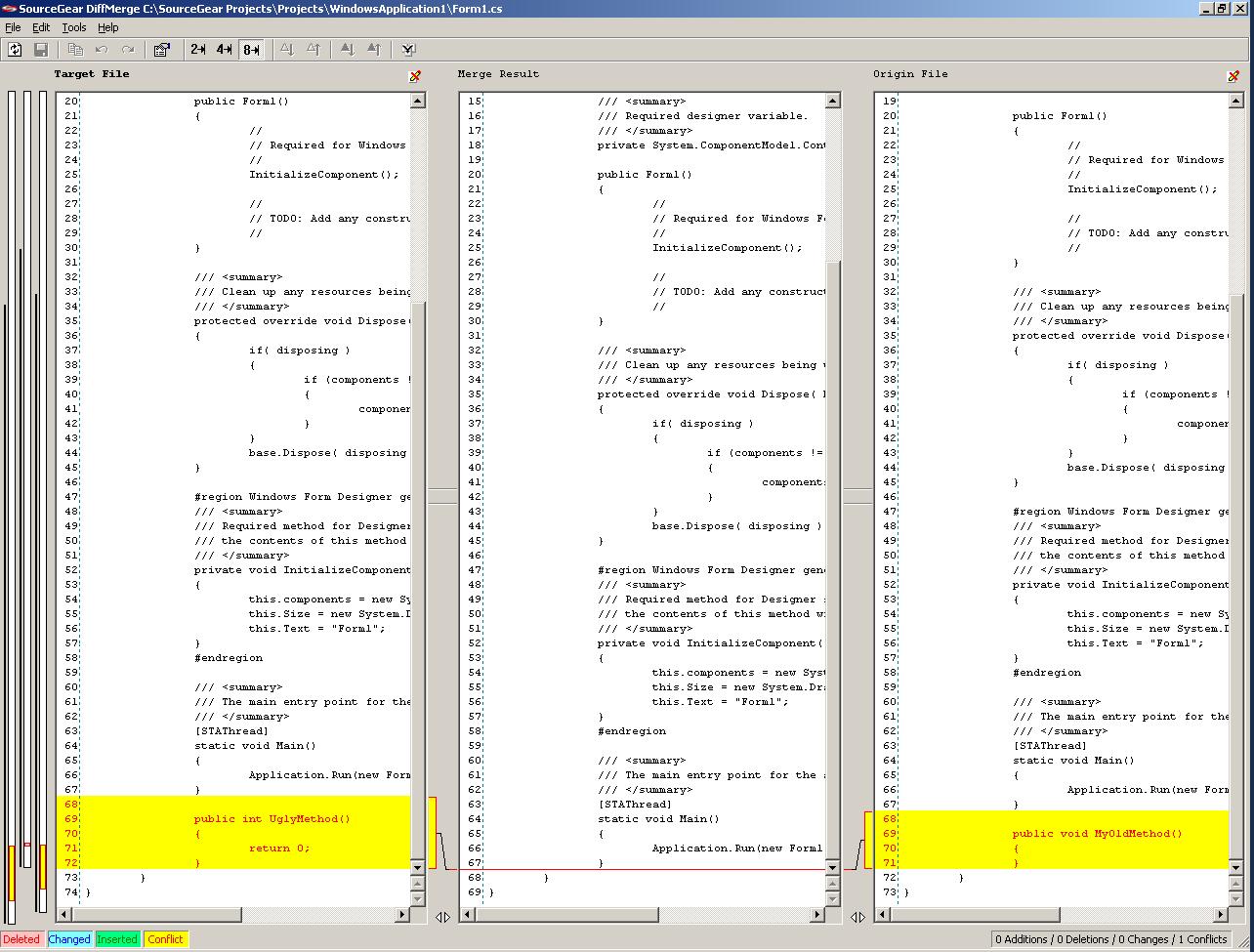Click pencil icon beside Origin File header
This screenshot has height=952, width=1254.
1233,76
